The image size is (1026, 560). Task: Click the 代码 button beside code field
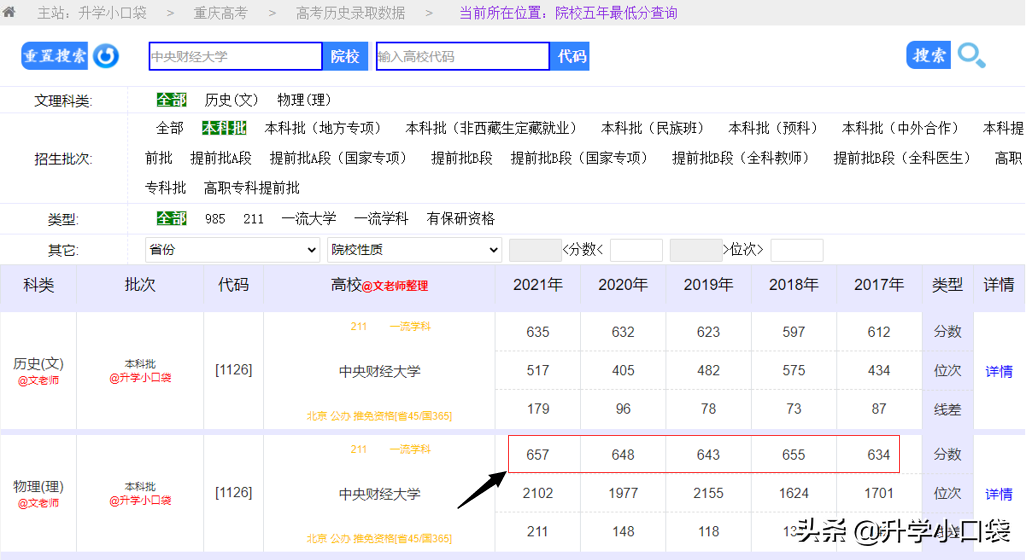pyautogui.click(x=571, y=56)
